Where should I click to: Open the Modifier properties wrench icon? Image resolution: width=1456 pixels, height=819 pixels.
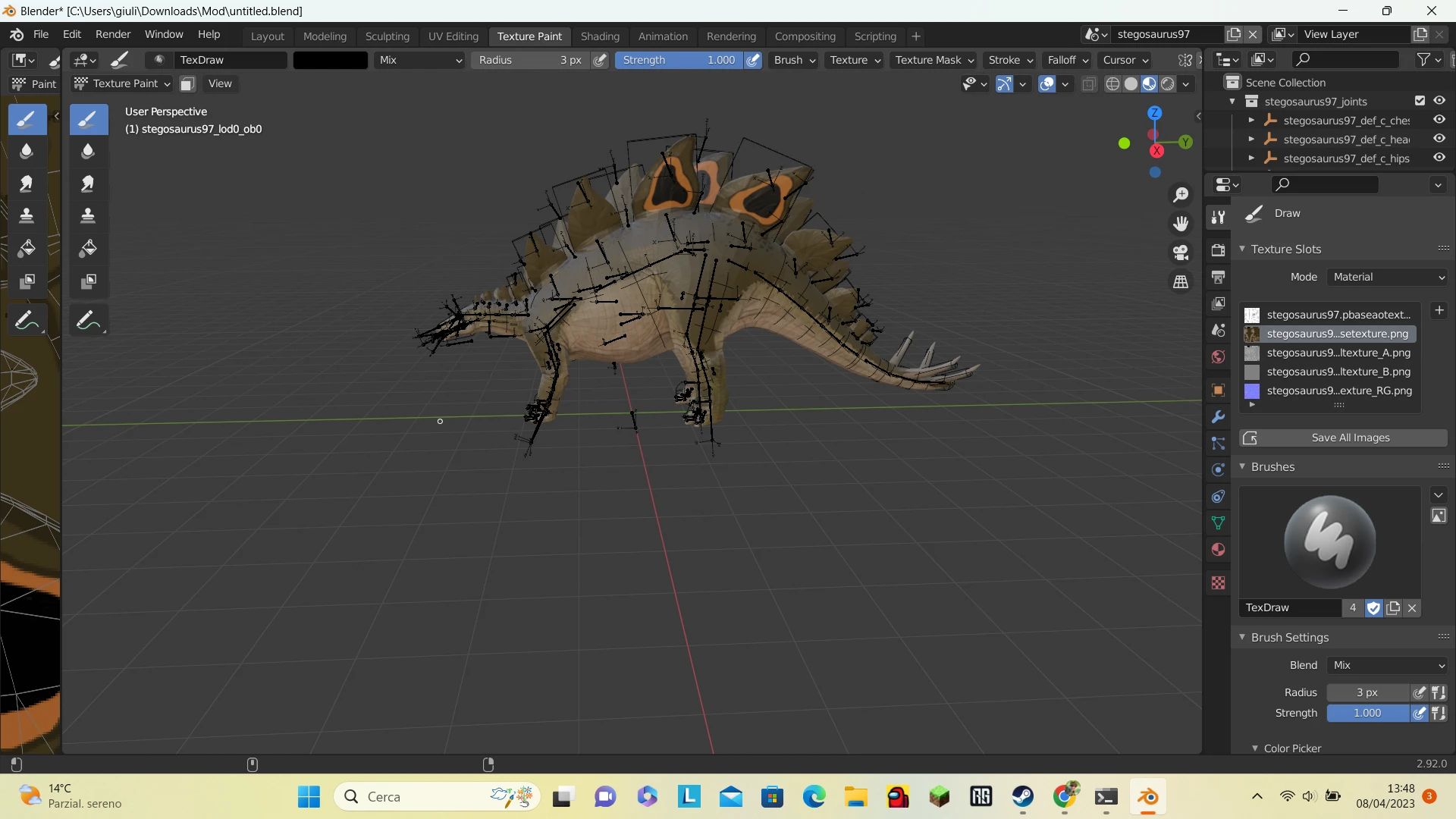pyautogui.click(x=1218, y=416)
